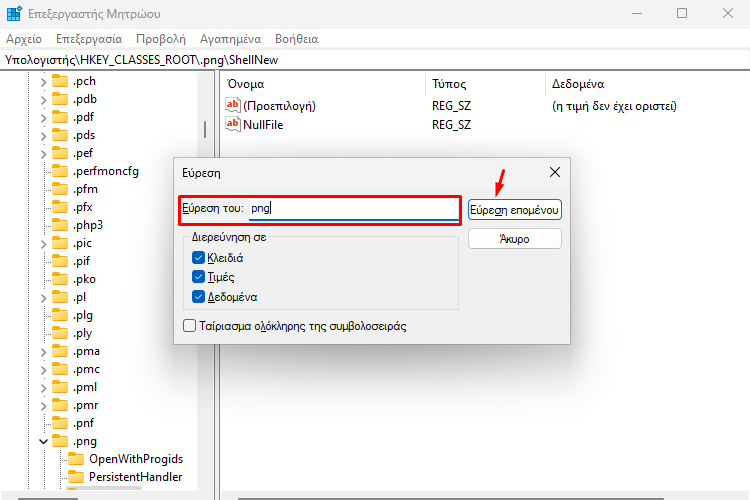
Task: Select the .pef folder icon
Action: [60, 153]
